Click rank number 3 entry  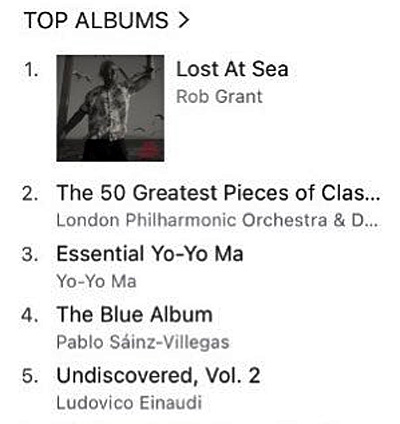tap(30, 254)
